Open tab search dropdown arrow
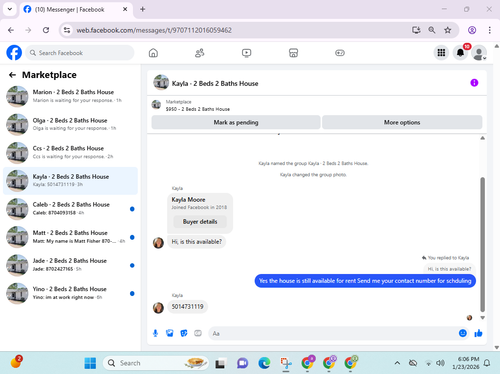 coord(10,9)
